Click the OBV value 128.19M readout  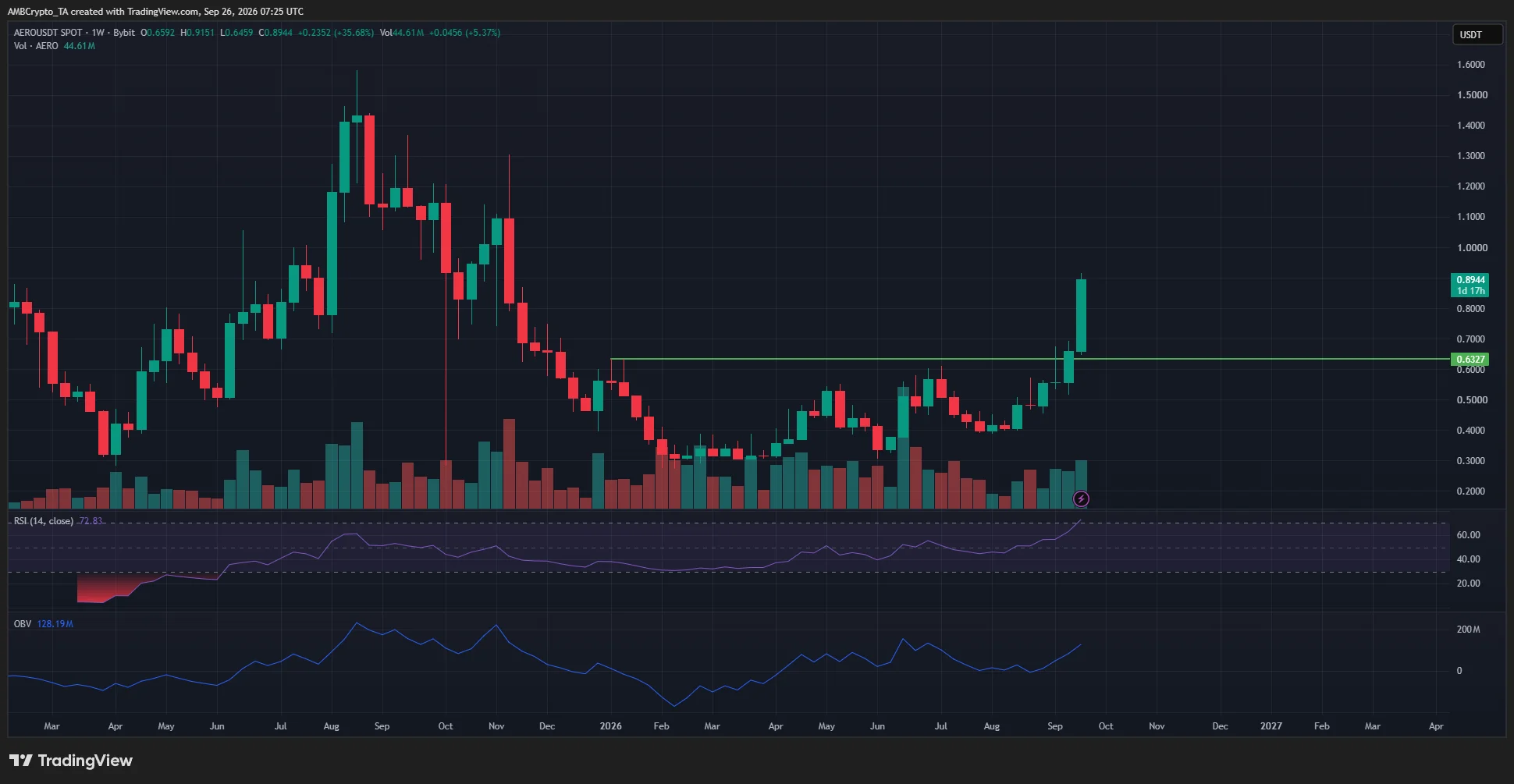pyautogui.click(x=55, y=624)
